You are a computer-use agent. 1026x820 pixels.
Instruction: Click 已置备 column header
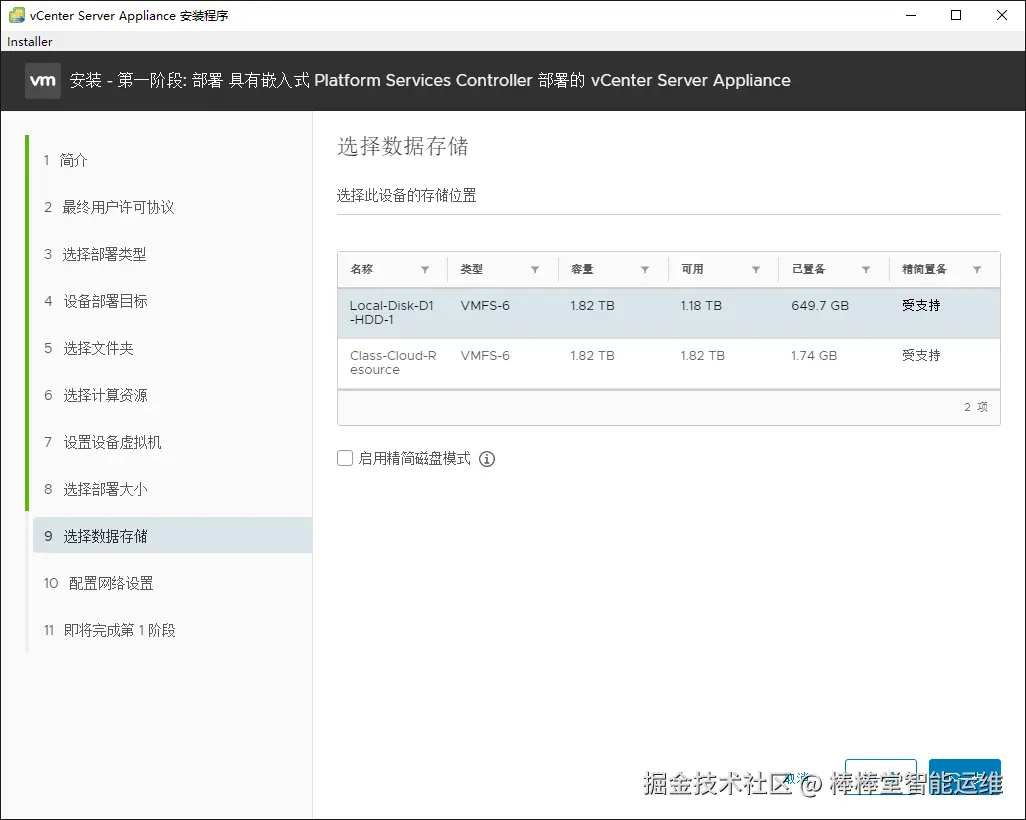tap(808, 270)
